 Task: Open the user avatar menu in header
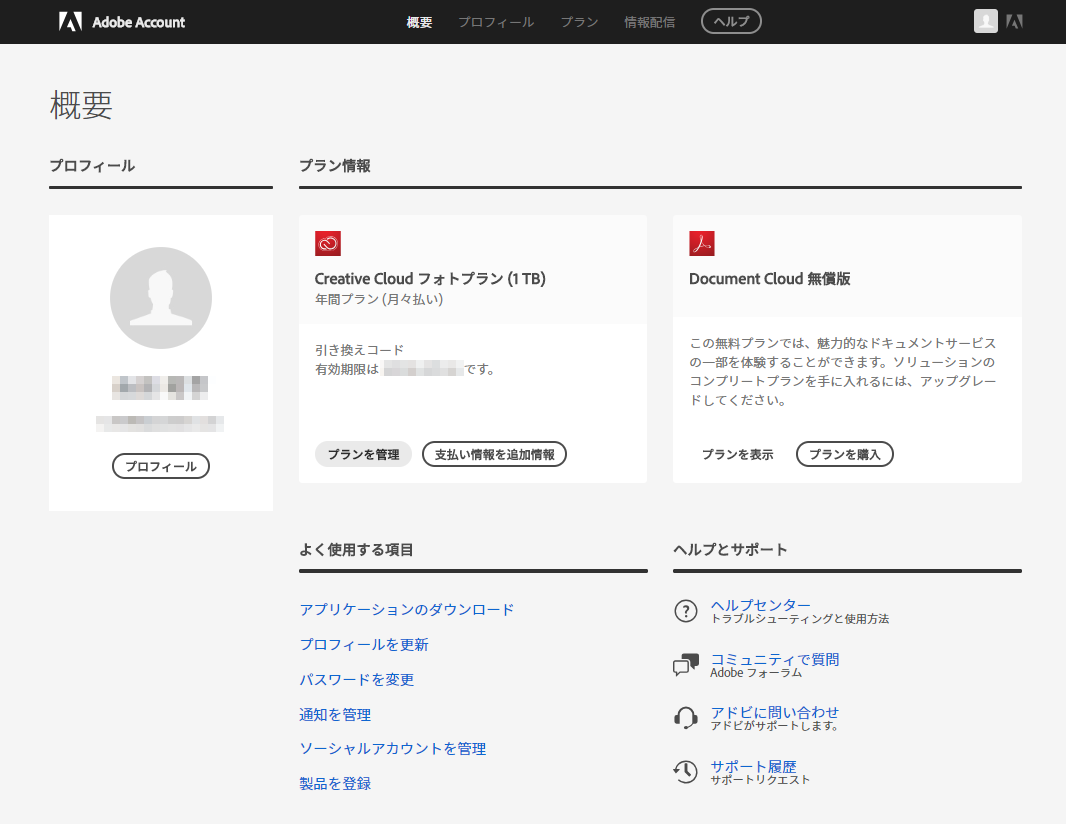pos(985,21)
